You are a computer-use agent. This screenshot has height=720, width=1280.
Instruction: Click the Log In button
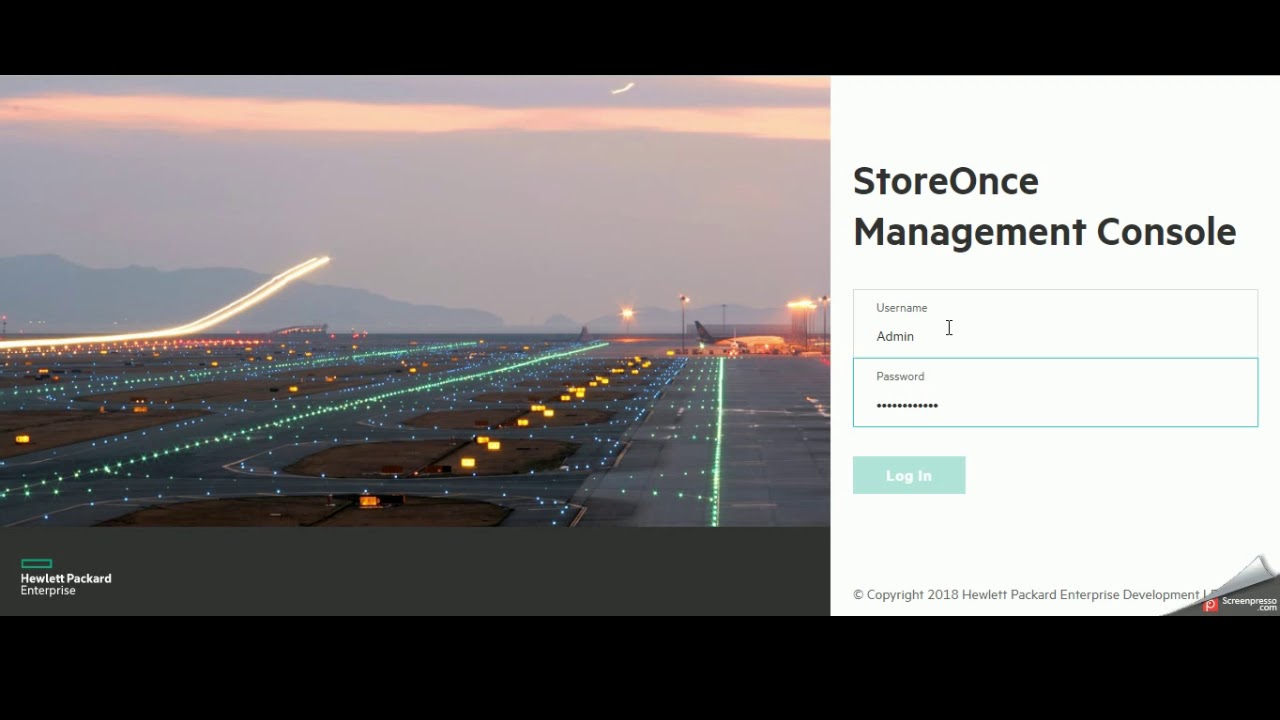point(909,475)
